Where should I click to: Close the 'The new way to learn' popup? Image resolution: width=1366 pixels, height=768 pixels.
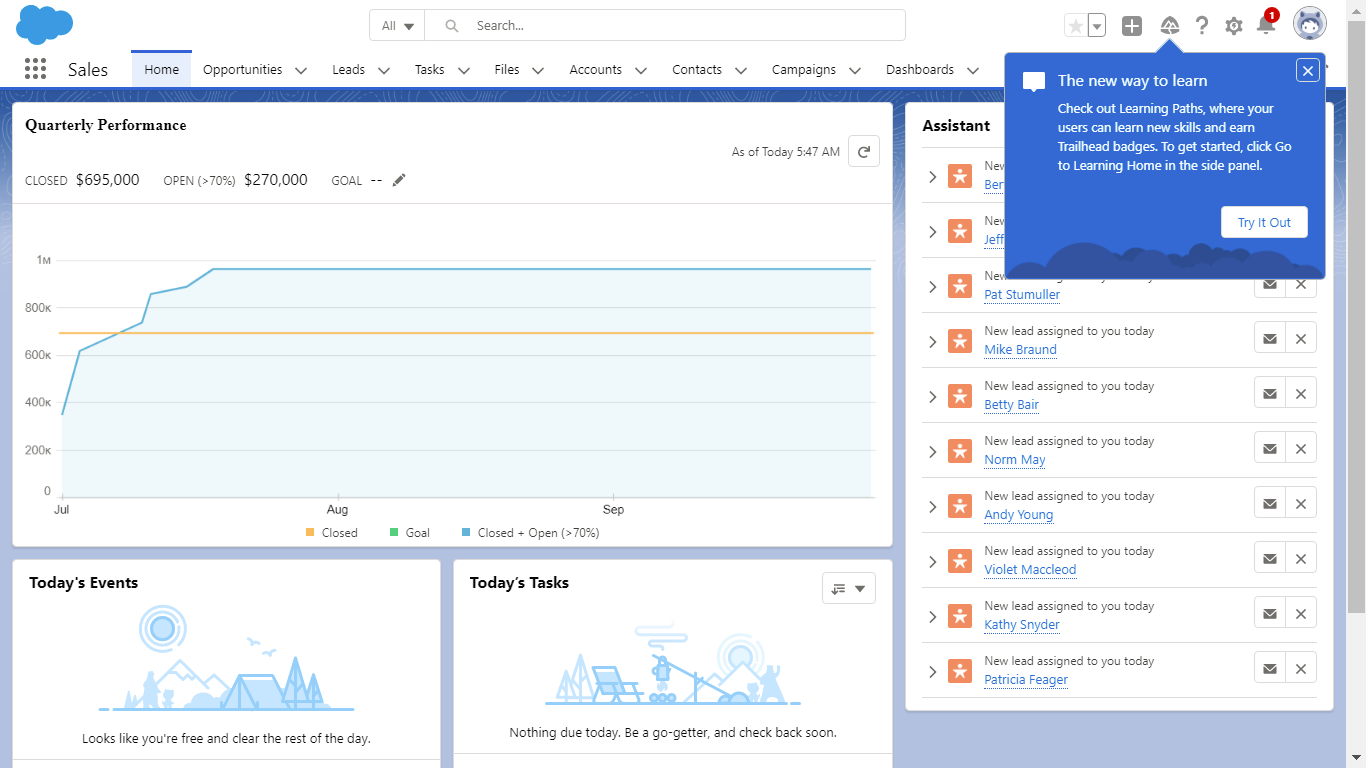coord(1308,70)
